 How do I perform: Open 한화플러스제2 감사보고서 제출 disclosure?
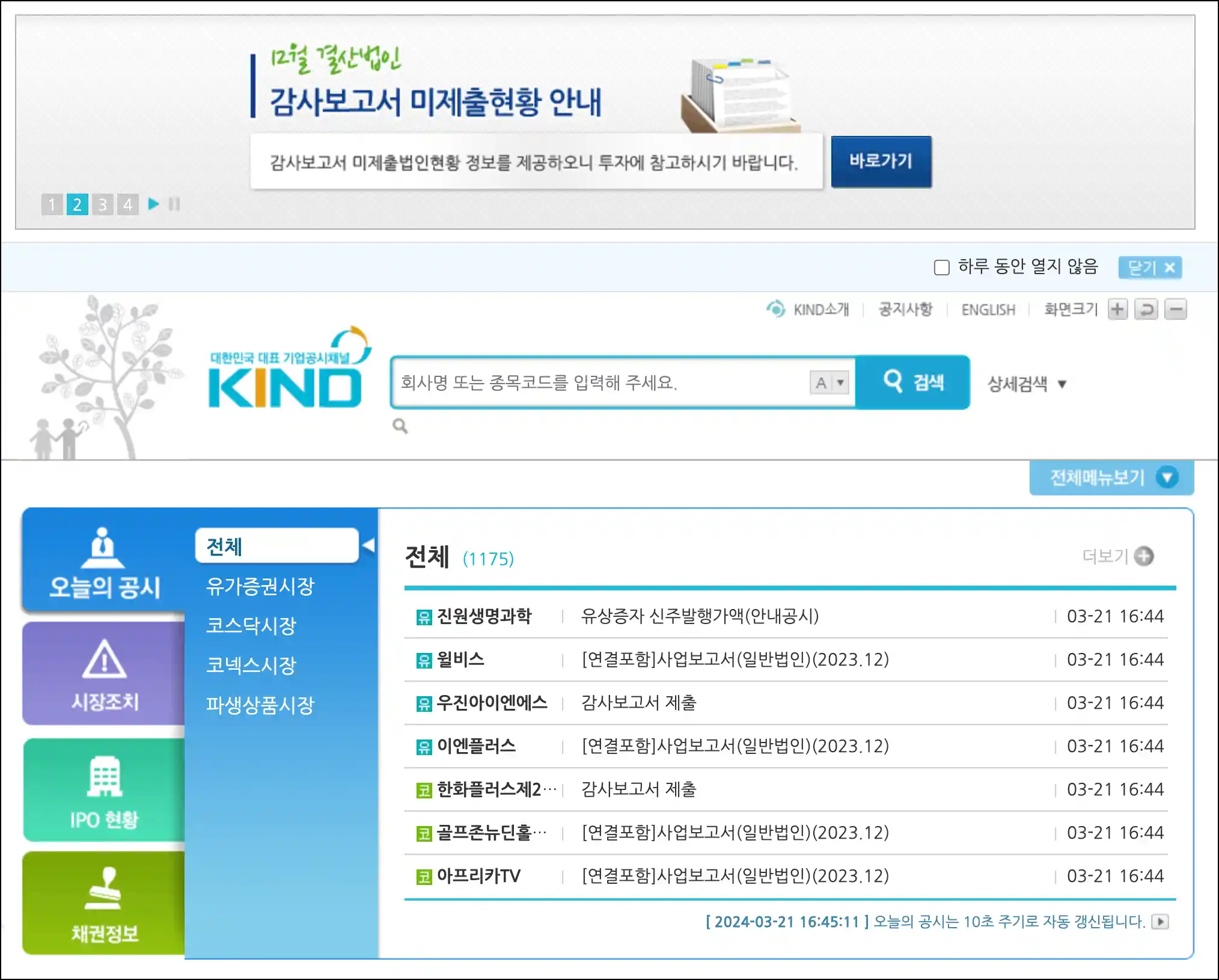click(x=638, y=789)
